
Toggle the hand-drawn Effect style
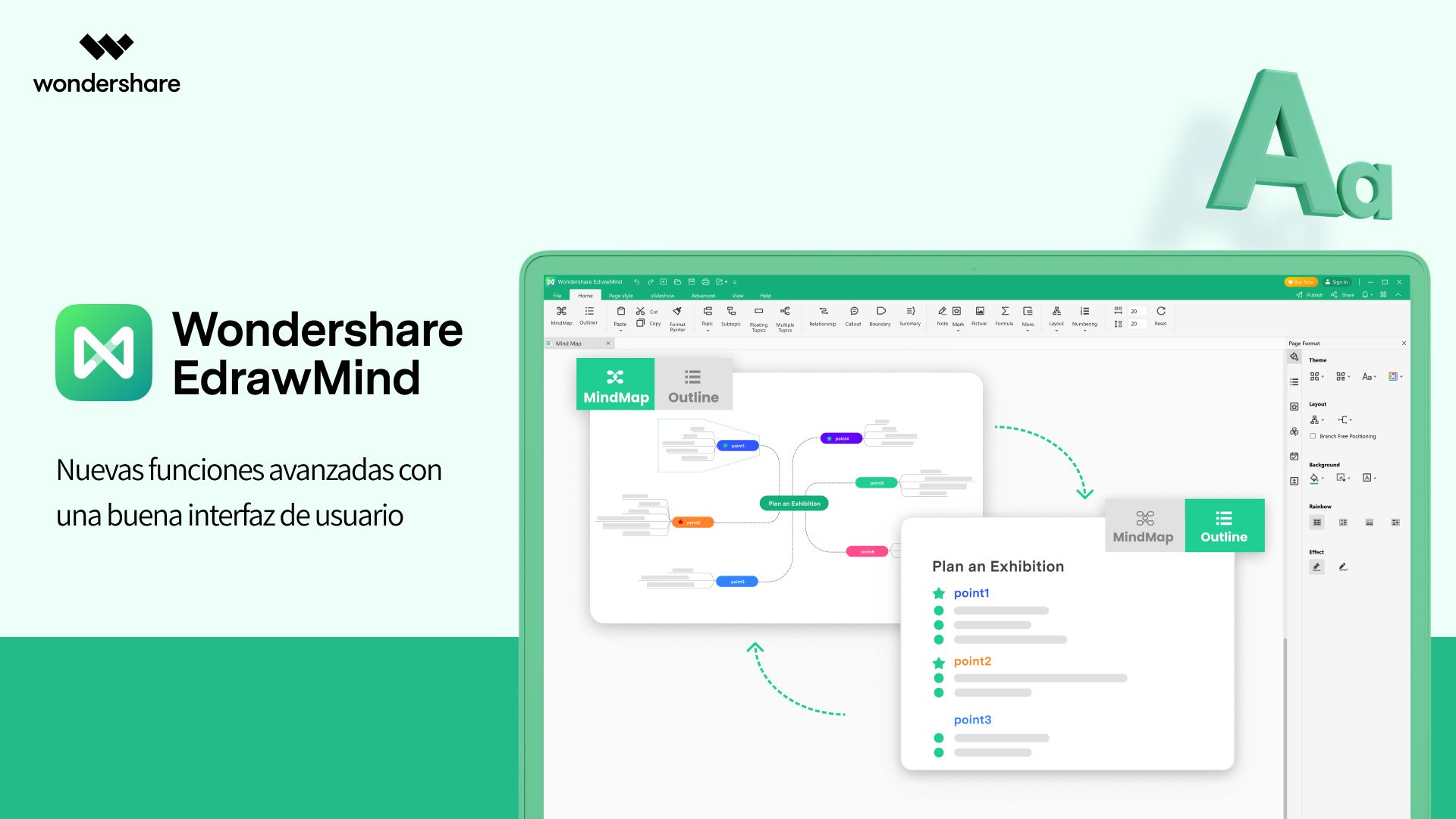point(1343,567)
